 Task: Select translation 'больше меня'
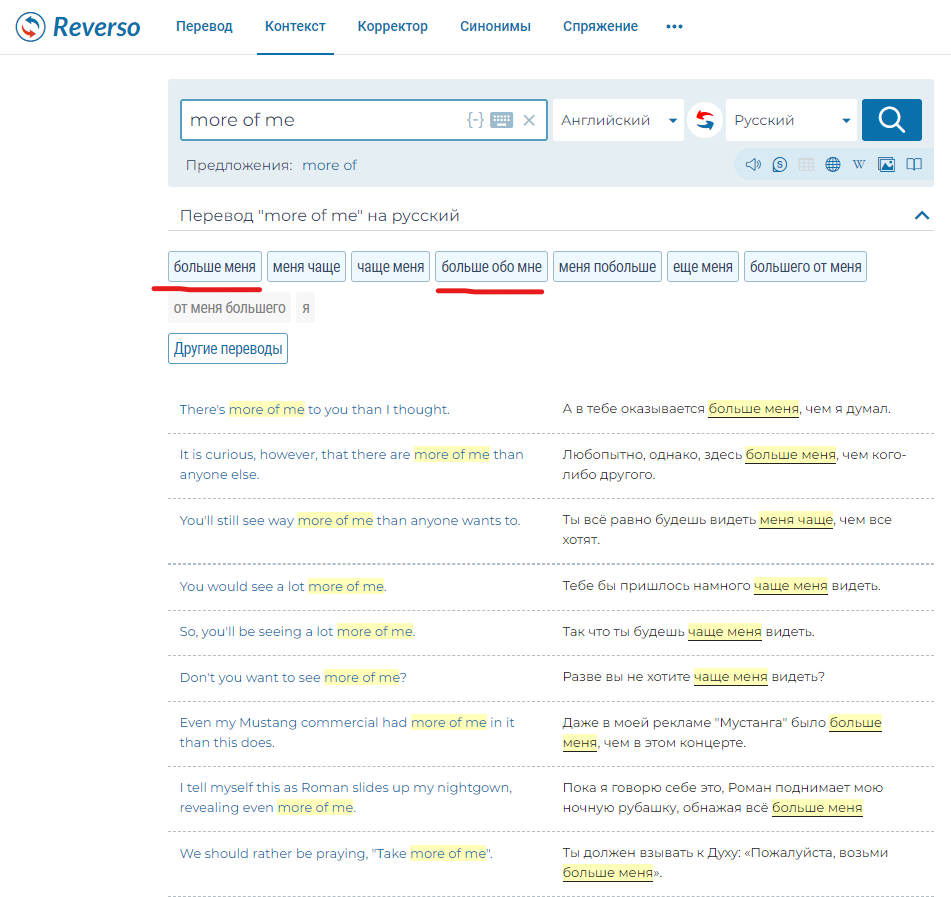click(x=215, y=267)
